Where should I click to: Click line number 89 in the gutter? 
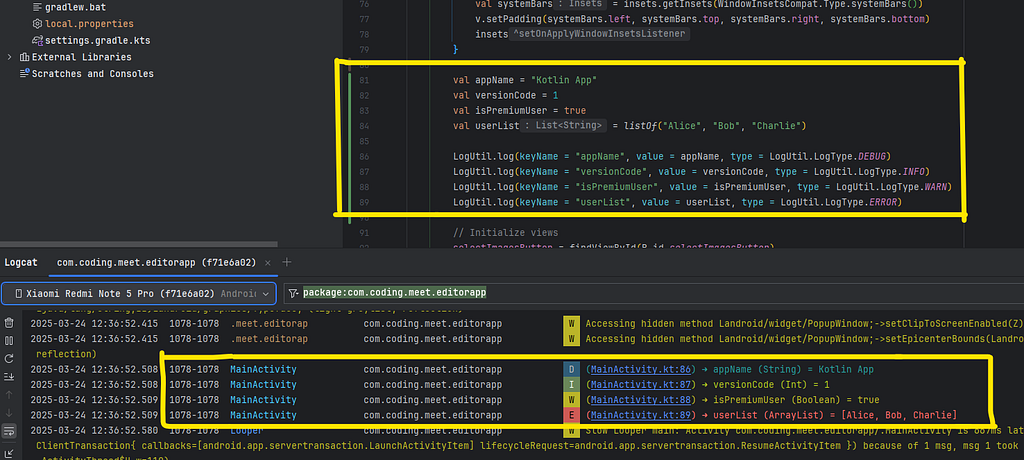[364, 203]
